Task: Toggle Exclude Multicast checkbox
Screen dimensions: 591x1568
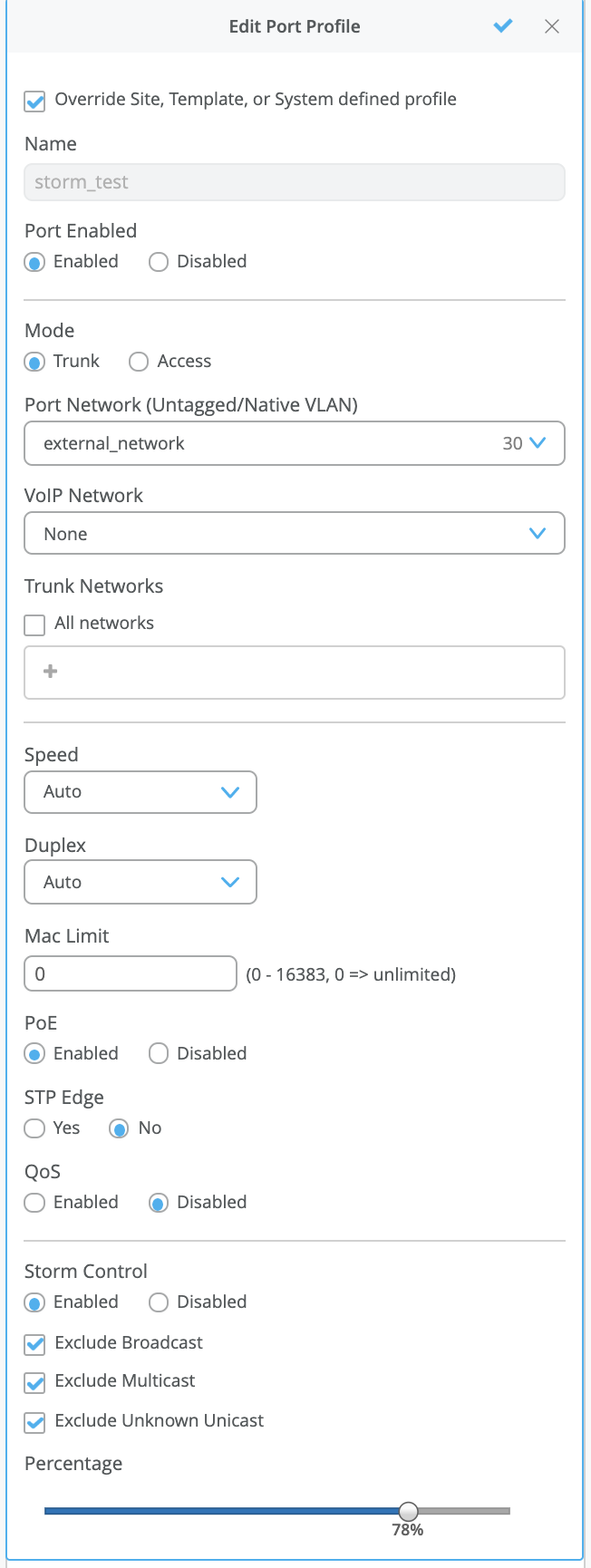Action: tap(35, 1382)
